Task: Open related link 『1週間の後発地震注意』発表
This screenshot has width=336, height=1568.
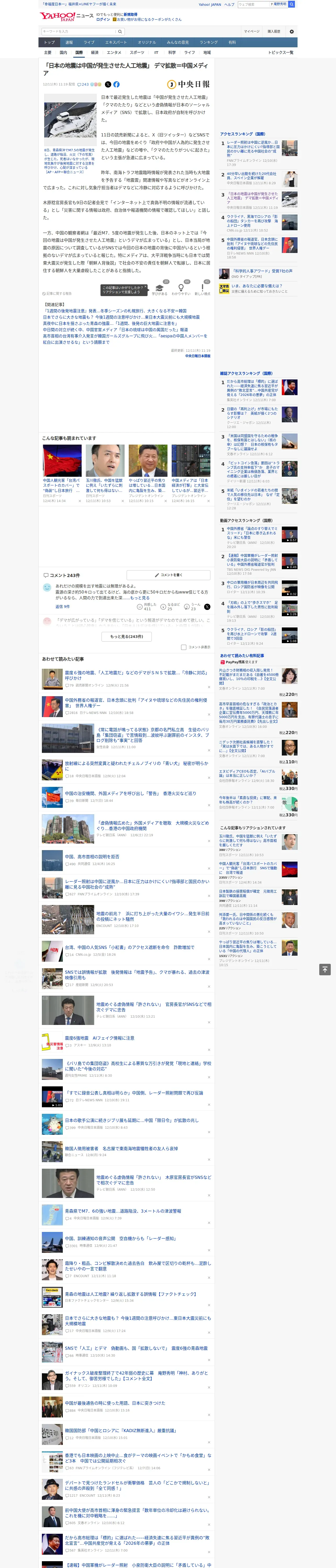Action: tap(115, 311)
